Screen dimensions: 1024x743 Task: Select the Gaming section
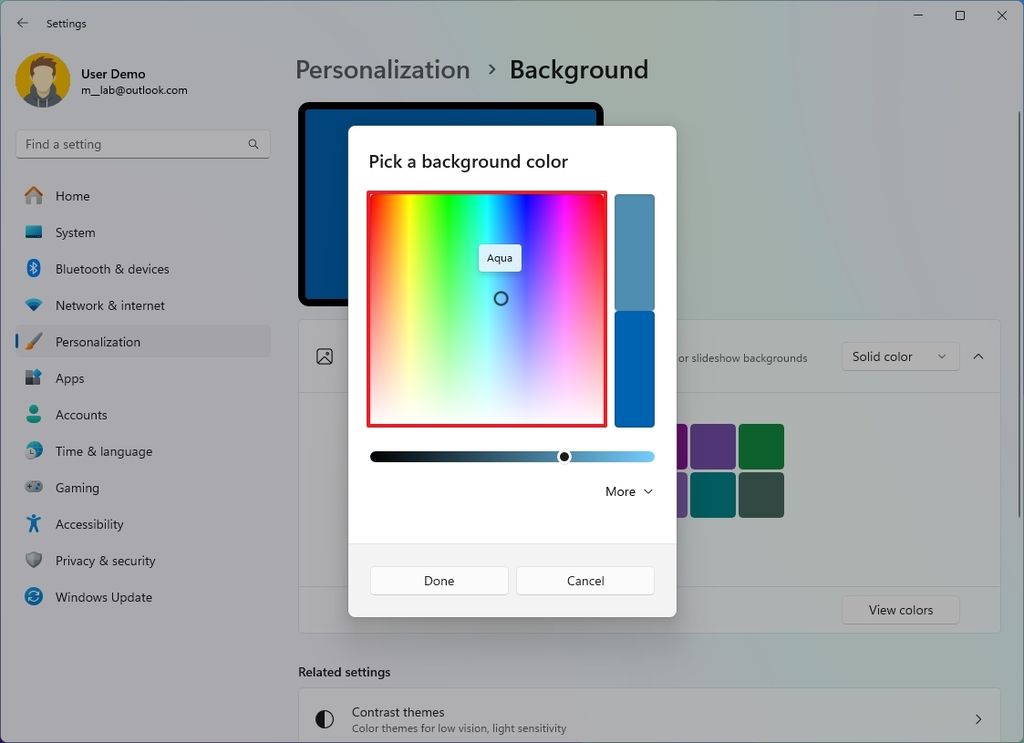click(78, 487)
